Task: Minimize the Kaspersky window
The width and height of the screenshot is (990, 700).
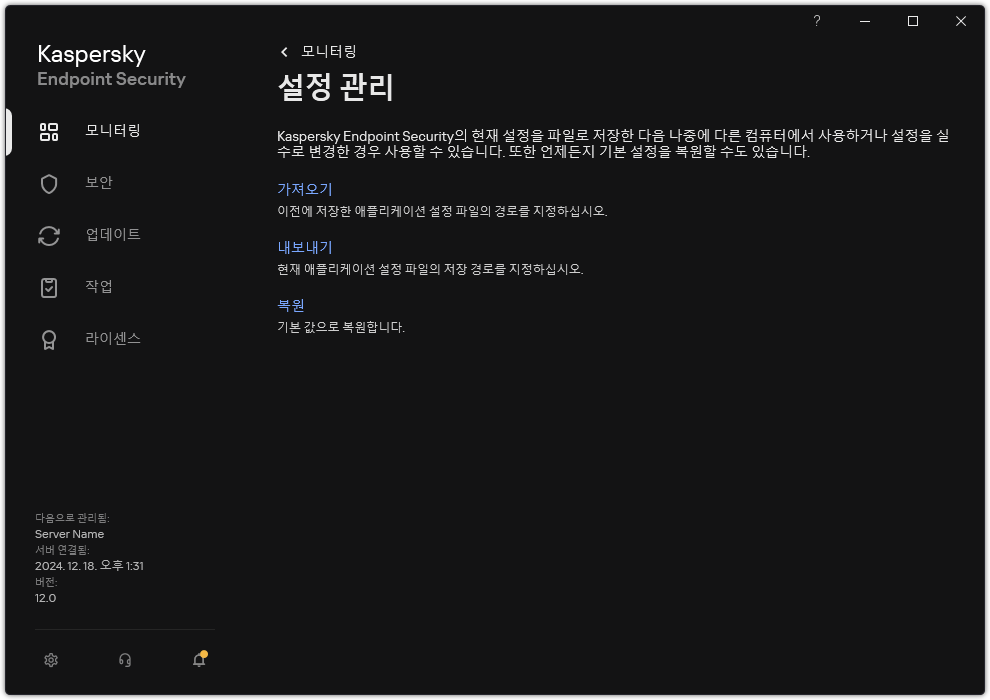Action: pos(862,20)
